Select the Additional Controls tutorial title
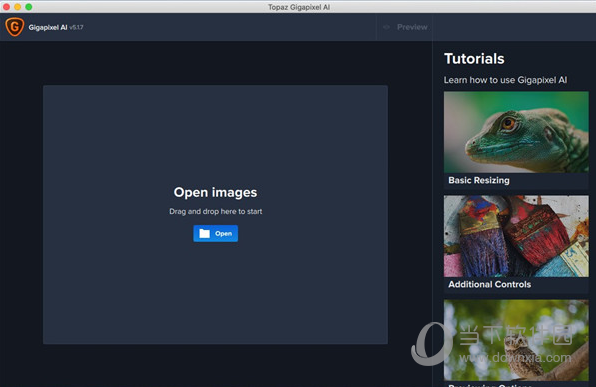Viewport: 596px width, 387px height. coord(490,284)
